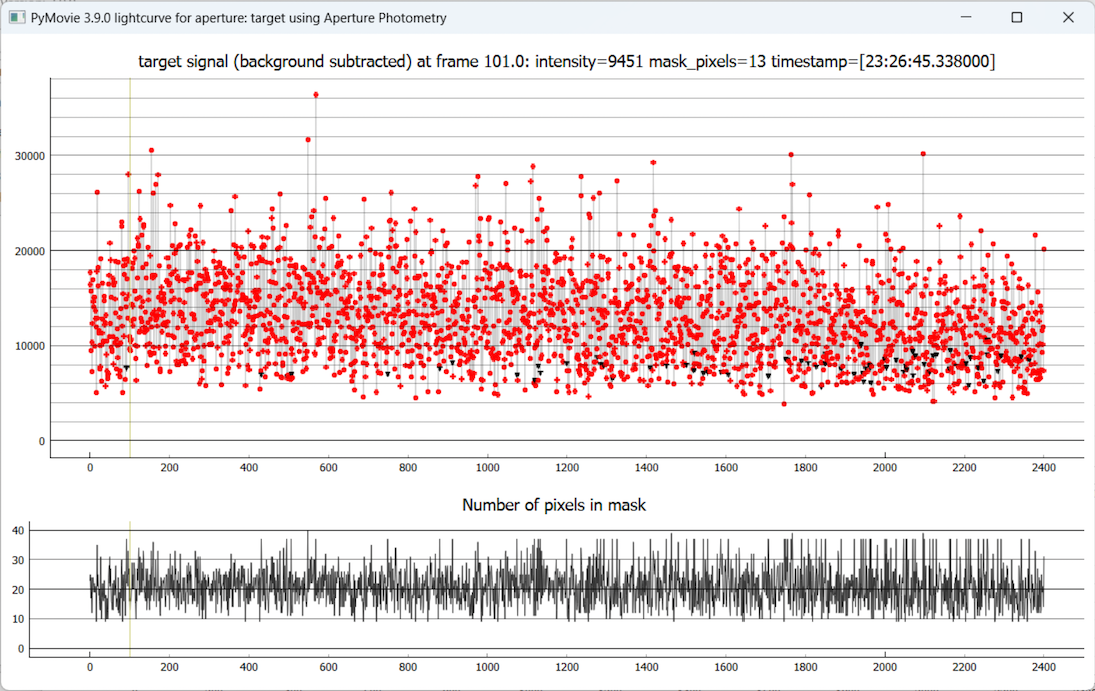Click the PyMovie icon in the title bar
The image size is (1095, 691).
click(x=16, y=18)
